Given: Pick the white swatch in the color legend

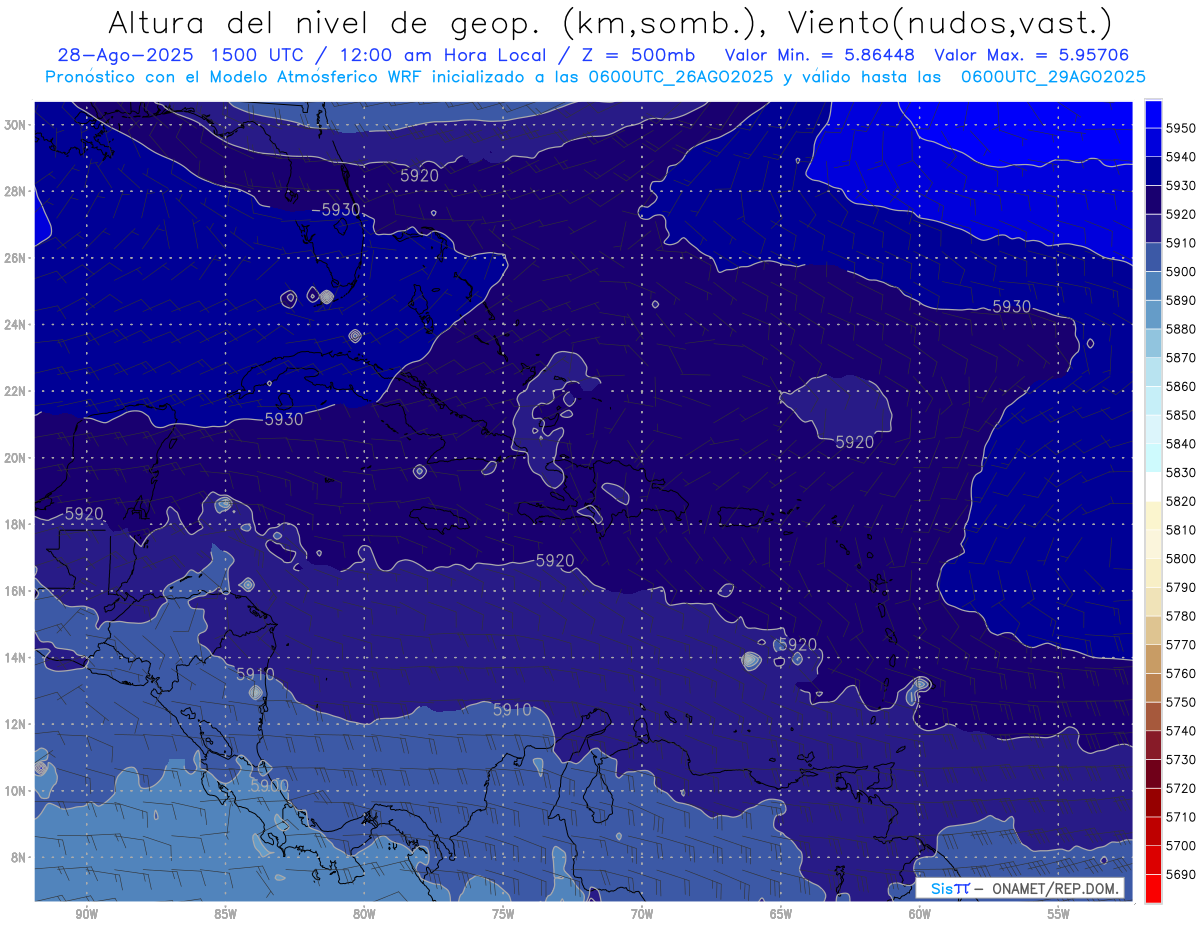Looking at the screenshot, I should [1153, 487].
